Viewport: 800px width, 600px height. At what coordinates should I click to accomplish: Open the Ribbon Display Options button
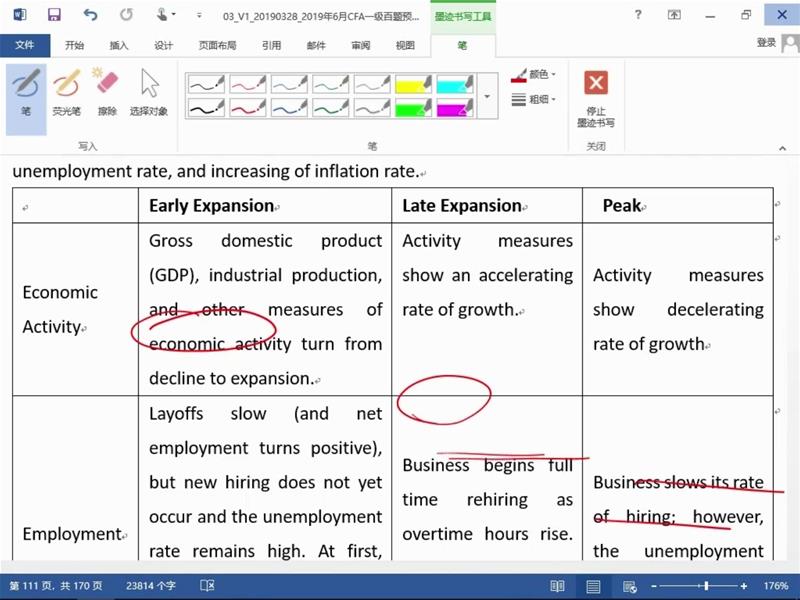click(674, 15)
